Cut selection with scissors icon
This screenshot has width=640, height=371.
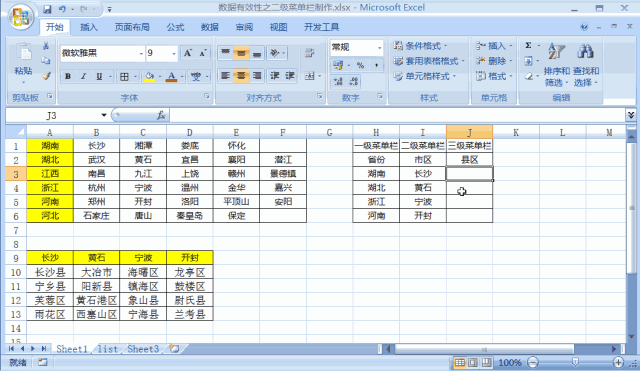coord(46,46)
